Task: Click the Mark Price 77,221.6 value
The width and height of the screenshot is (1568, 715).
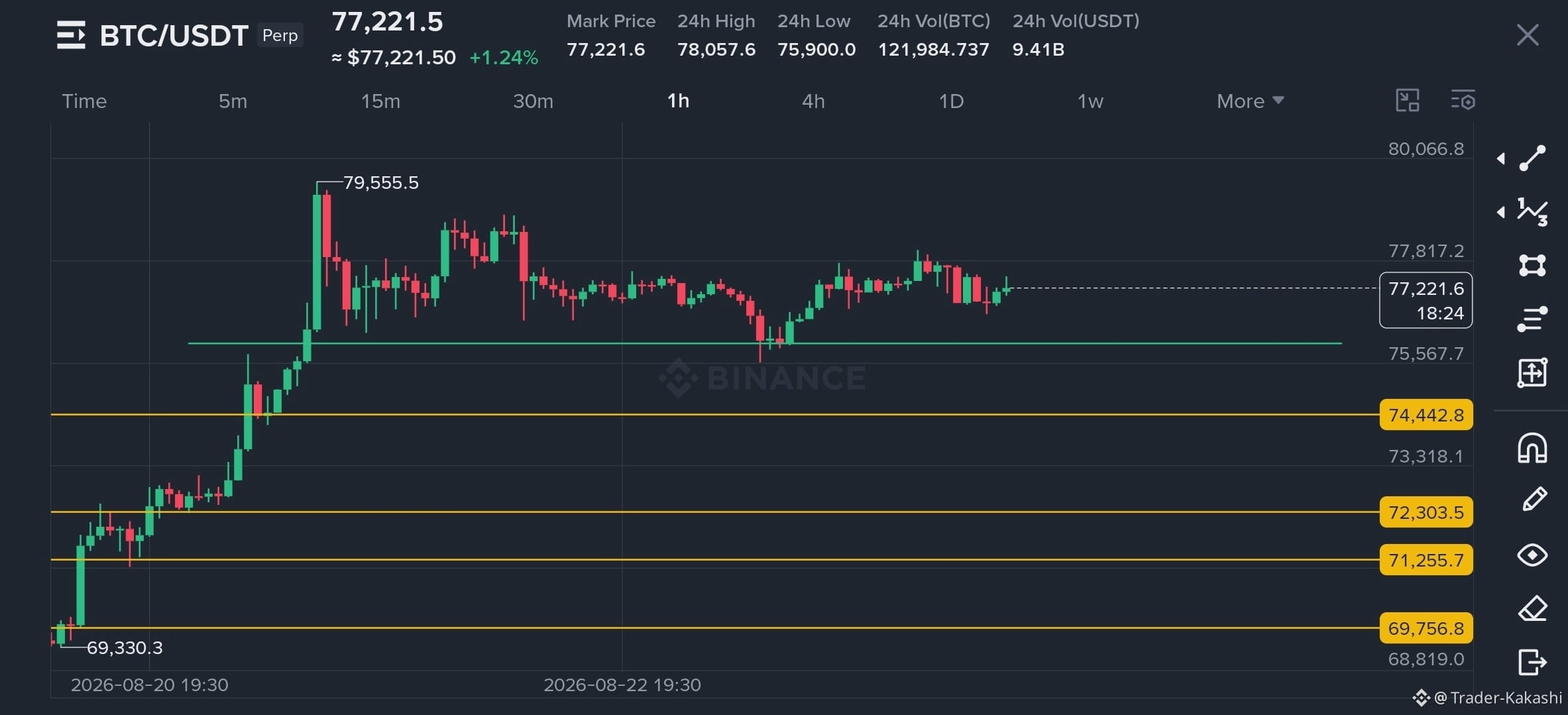Action: point(606,50)
